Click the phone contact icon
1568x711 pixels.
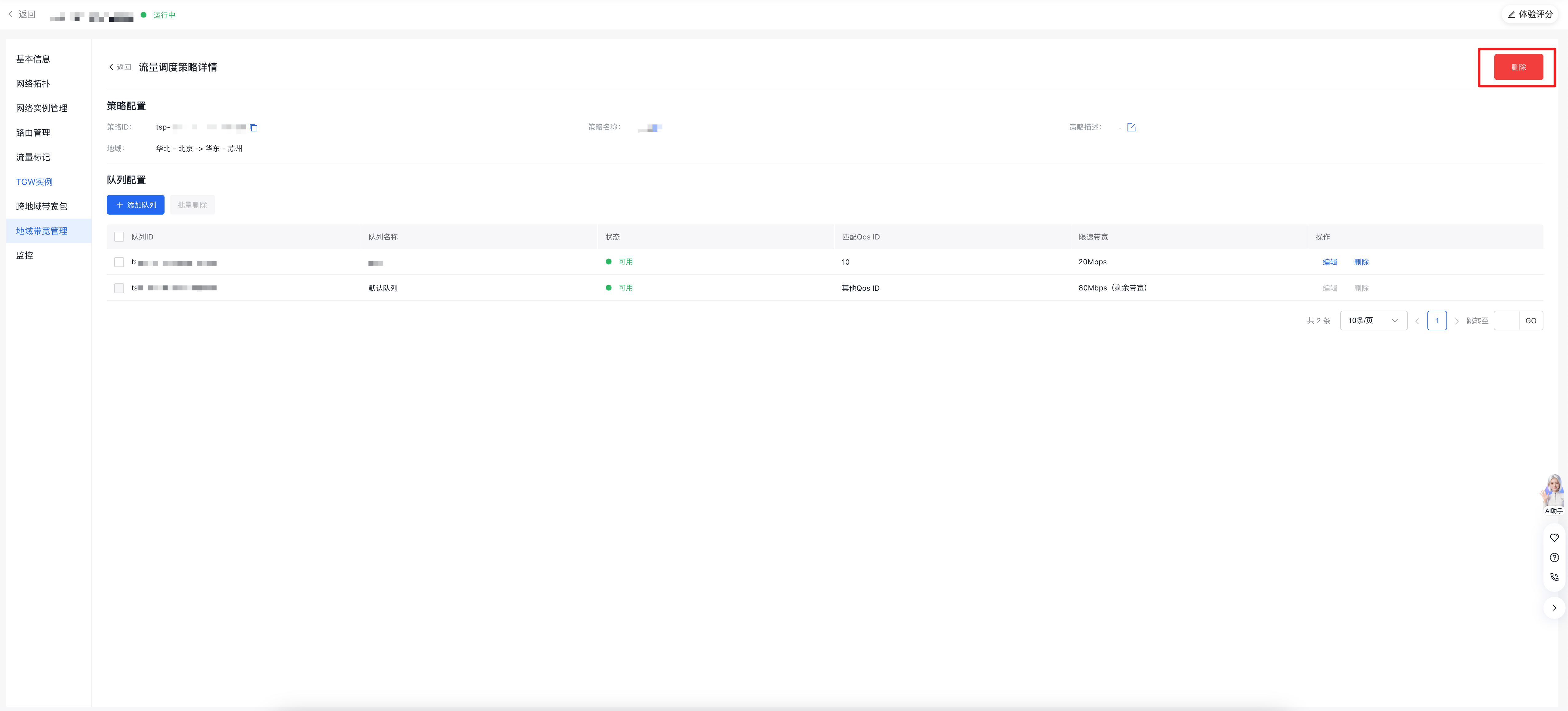click(x=1554, y=577)
